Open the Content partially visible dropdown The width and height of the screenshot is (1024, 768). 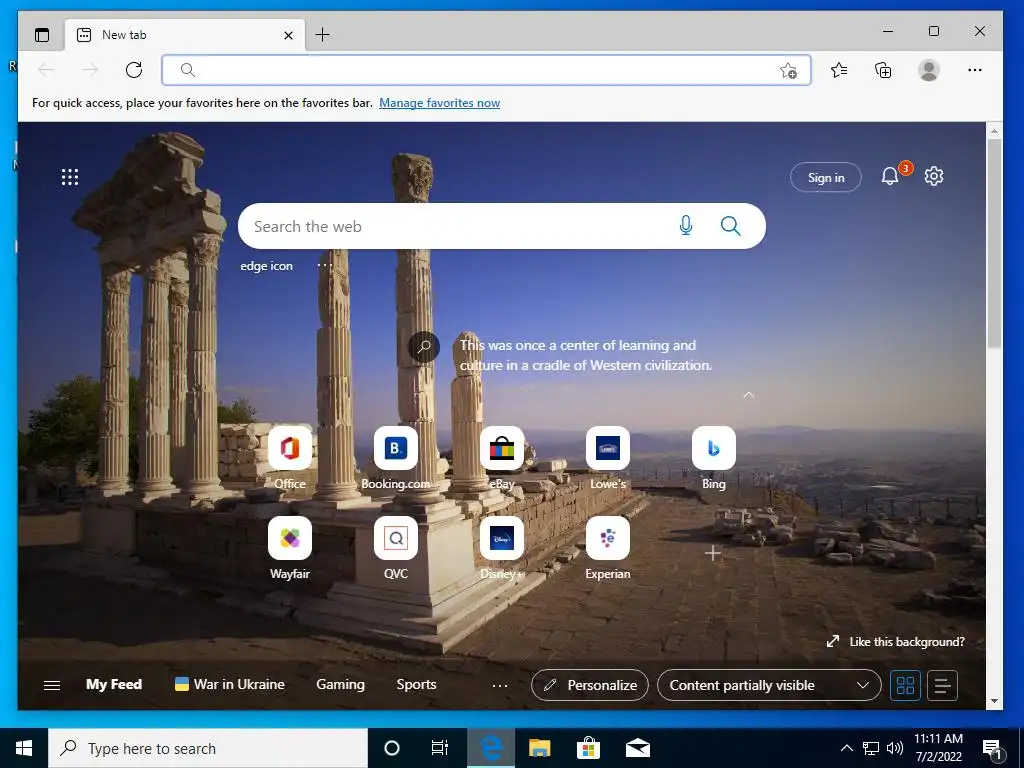769,685
